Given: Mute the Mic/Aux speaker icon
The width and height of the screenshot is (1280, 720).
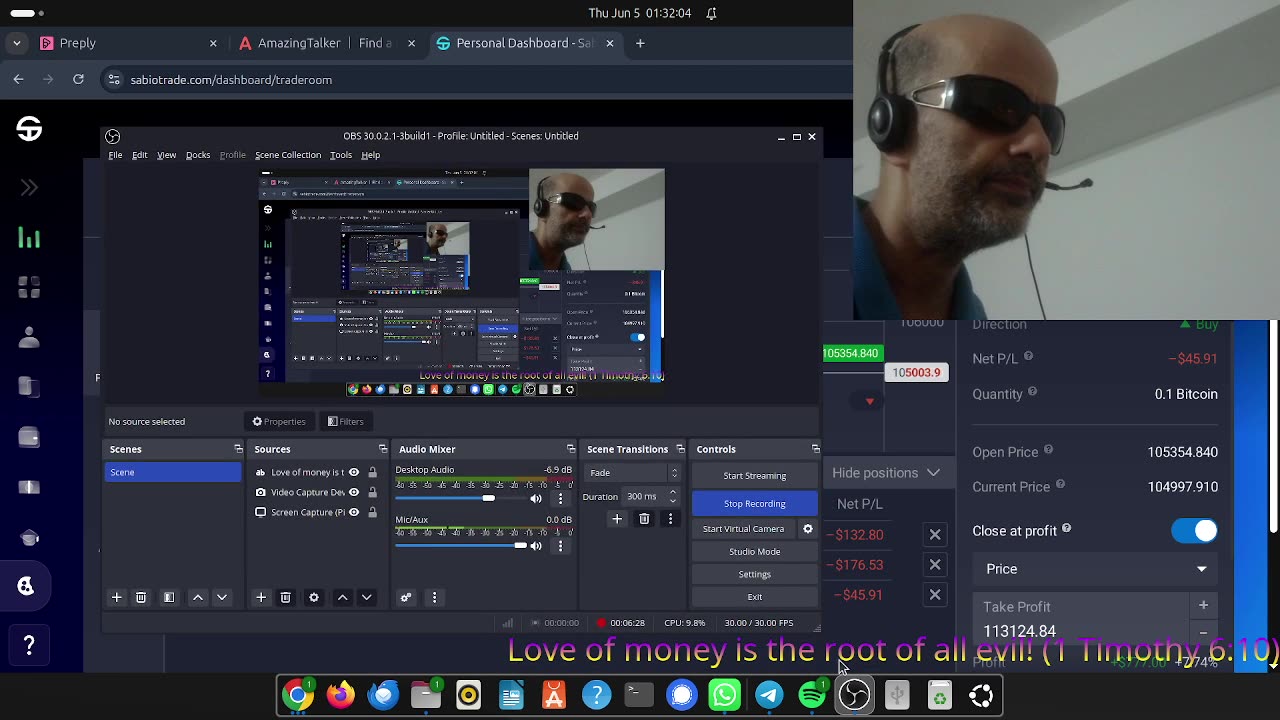Looking at the screenshot, I should (x=536, y=546).
